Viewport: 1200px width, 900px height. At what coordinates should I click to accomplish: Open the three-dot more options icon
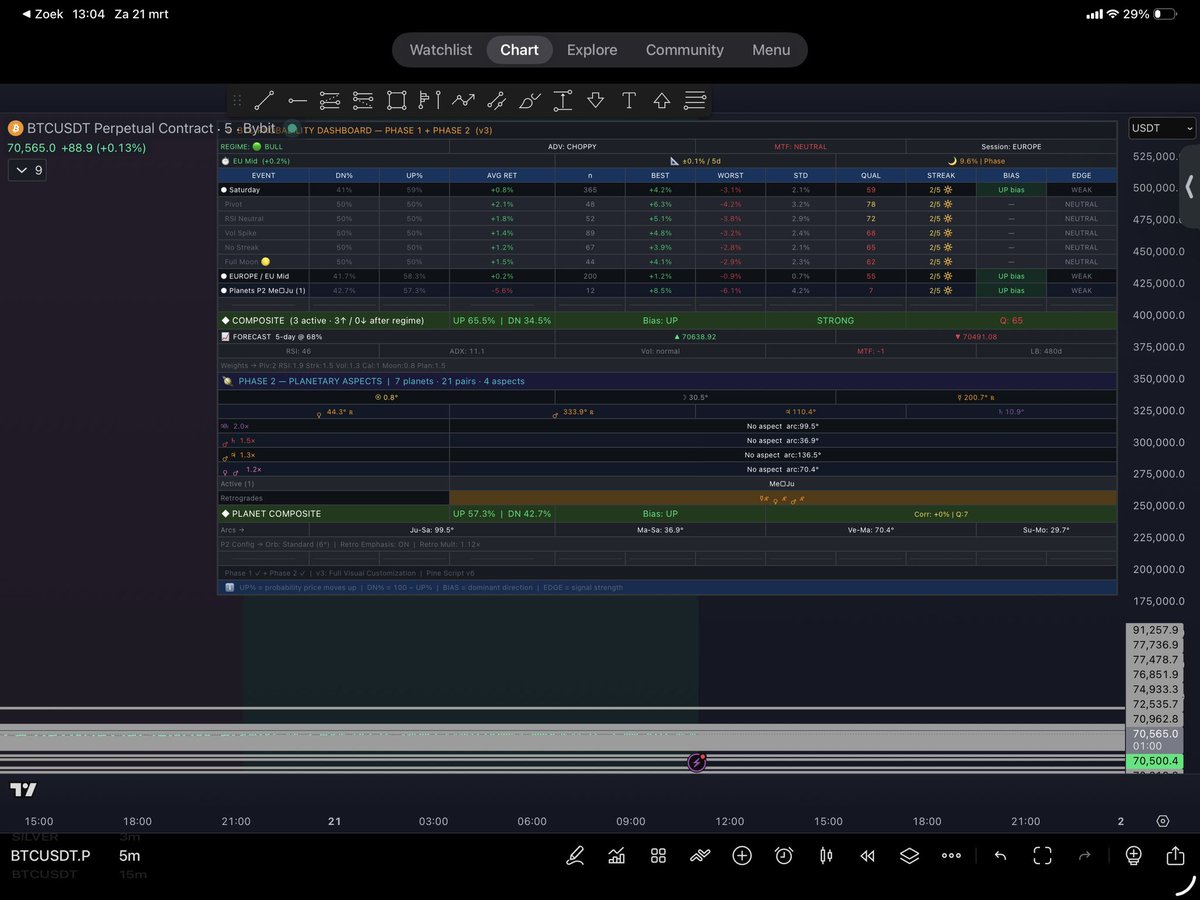click(x=951, y=855)
